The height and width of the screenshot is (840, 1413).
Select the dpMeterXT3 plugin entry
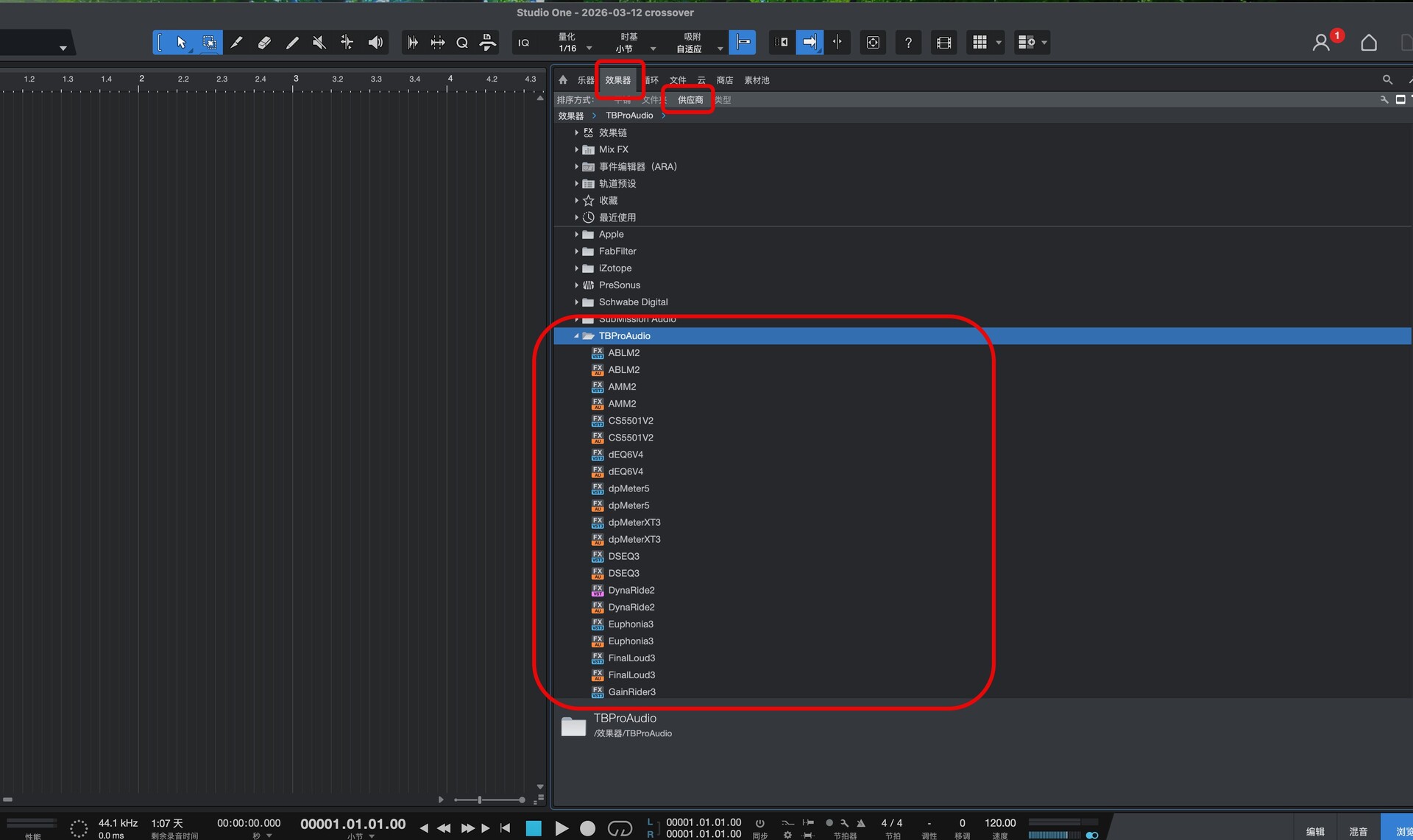point(634,522)
